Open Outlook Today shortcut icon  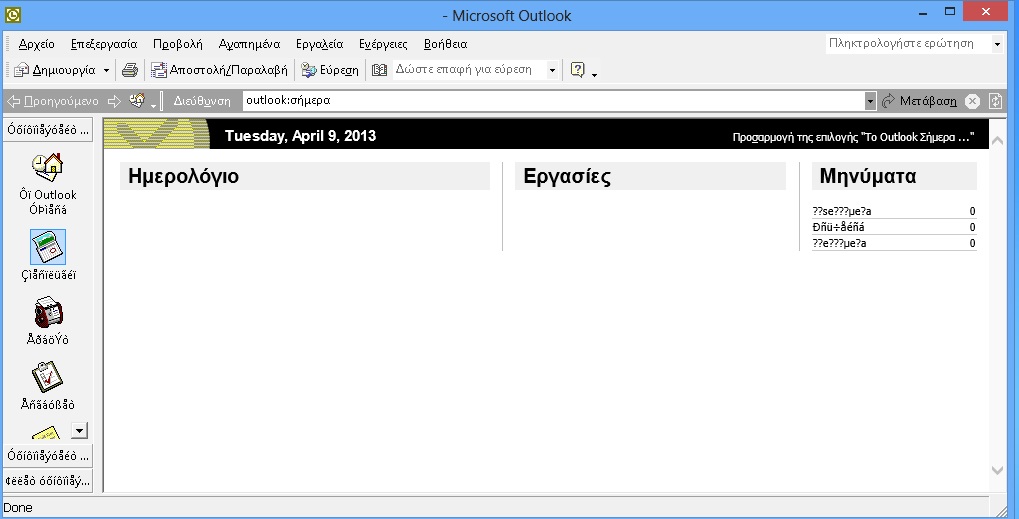(47, 168)
